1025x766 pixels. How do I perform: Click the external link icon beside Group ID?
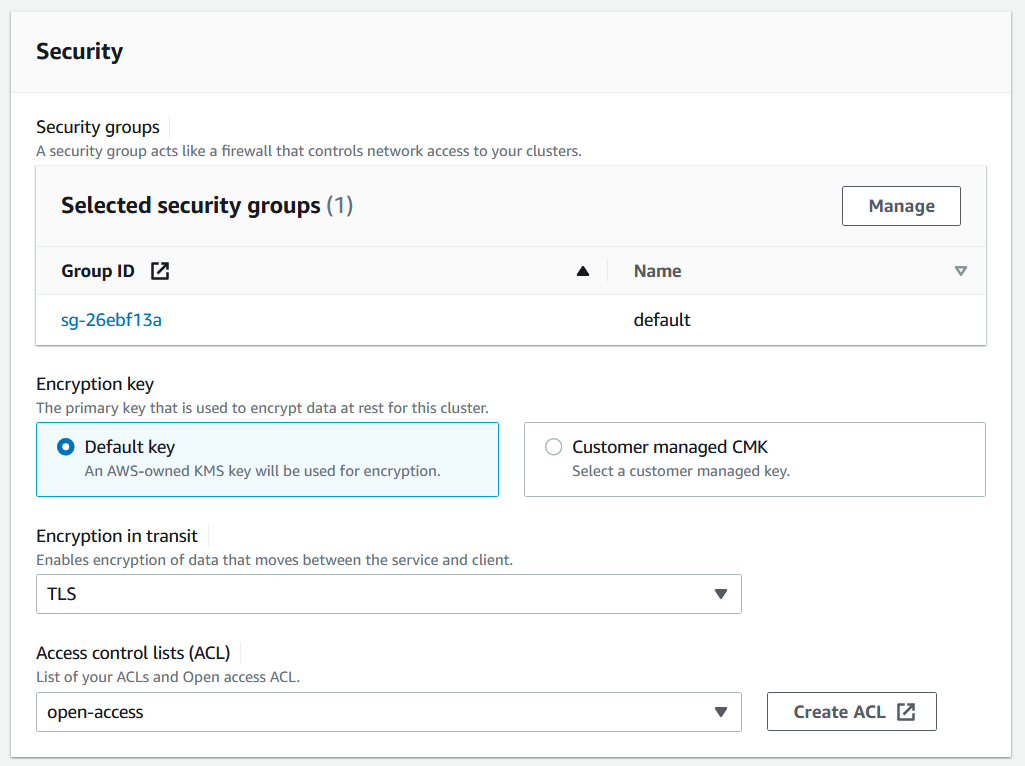point(160,271)
